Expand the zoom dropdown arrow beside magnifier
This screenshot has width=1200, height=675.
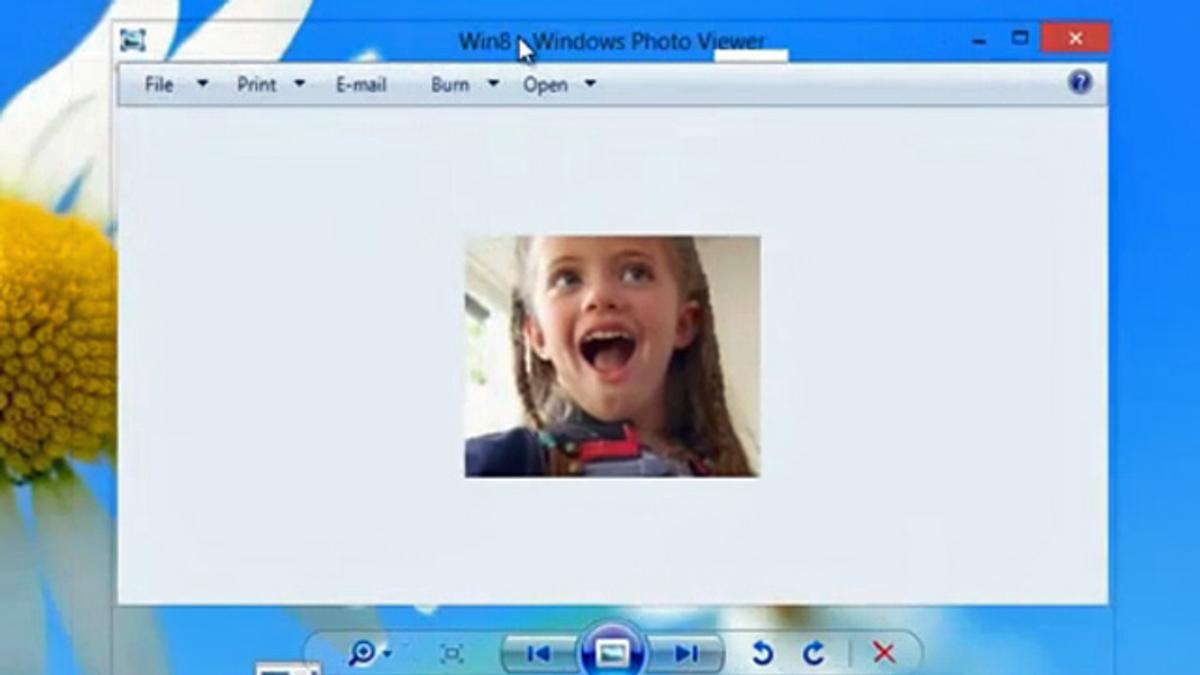[x=387, y=654]
